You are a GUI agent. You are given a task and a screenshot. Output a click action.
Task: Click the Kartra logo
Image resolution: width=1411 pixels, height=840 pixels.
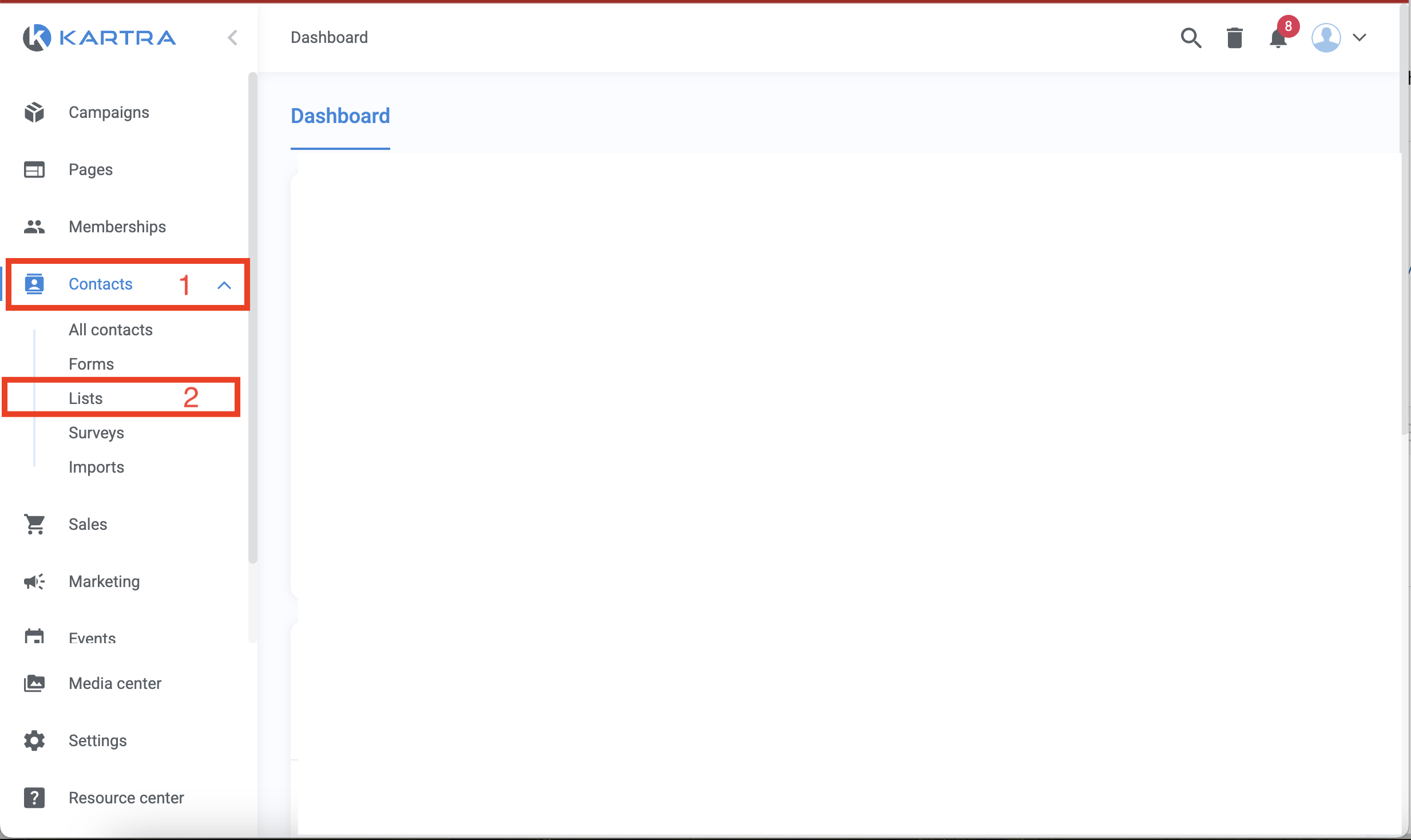coord(100,38)
